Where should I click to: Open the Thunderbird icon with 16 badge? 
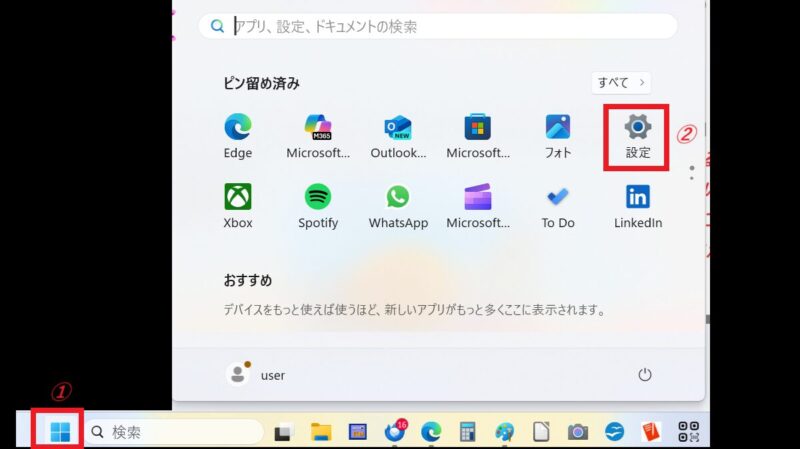(x=395, y=431)
